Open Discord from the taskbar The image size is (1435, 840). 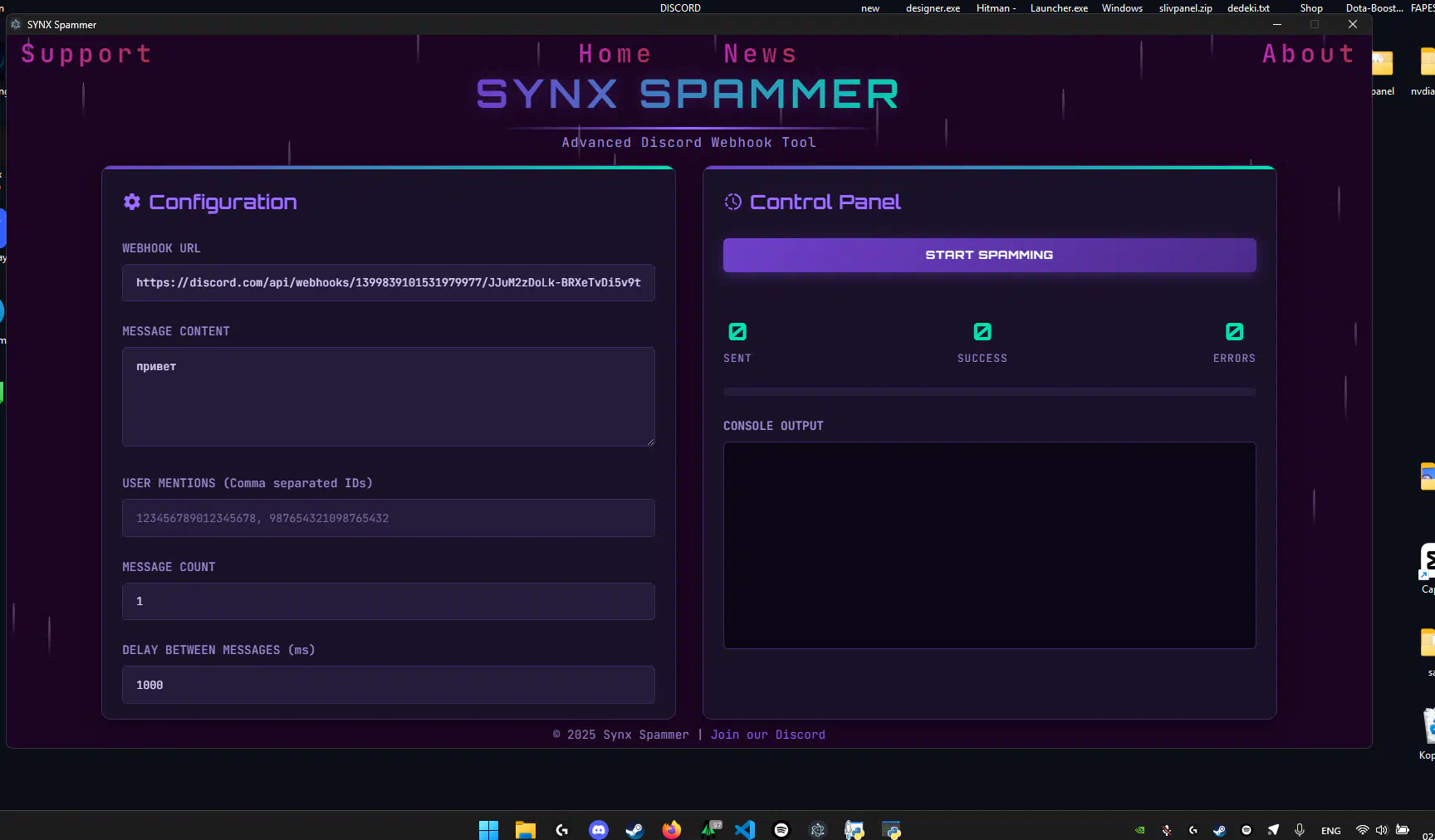tap(599, 830)
